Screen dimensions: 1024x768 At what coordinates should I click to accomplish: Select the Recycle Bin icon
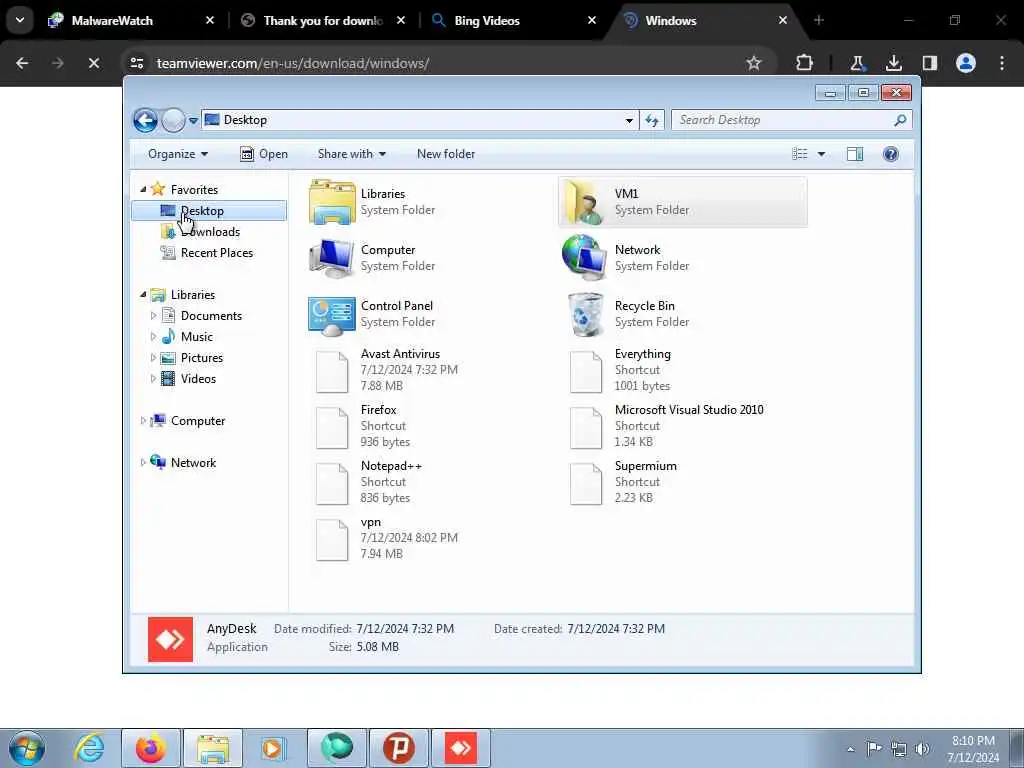point(586,315)
